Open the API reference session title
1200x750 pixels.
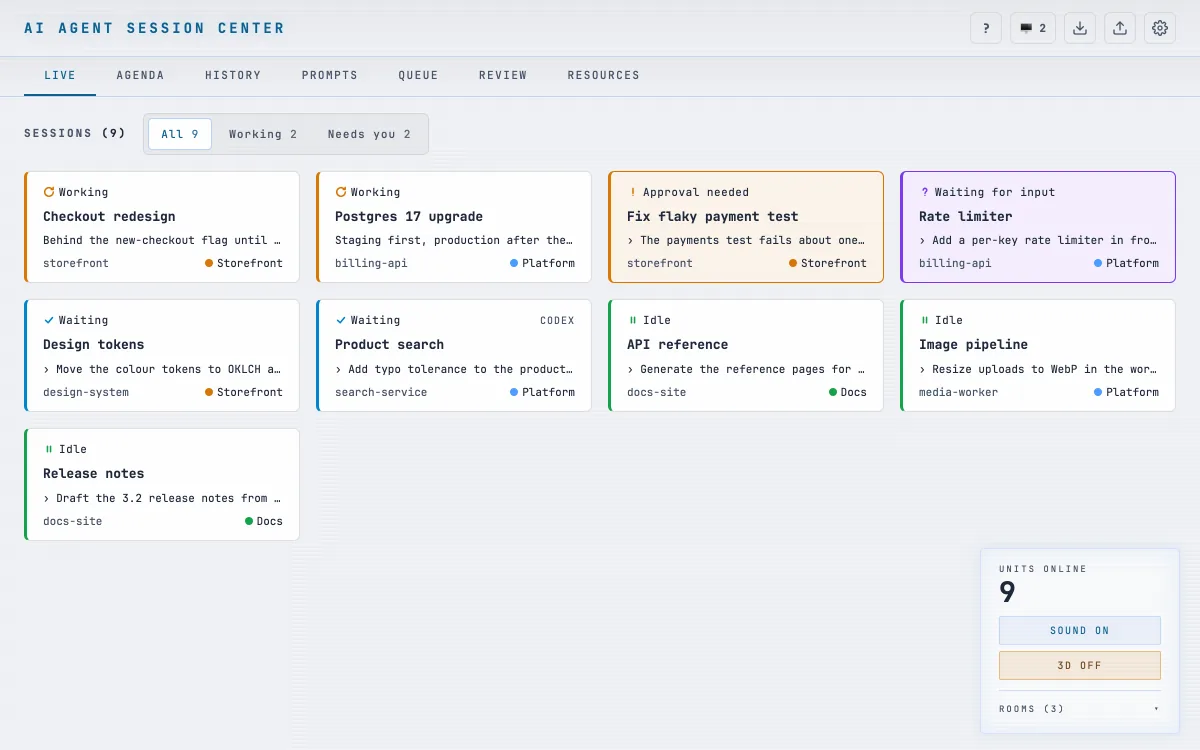[678, 344]
